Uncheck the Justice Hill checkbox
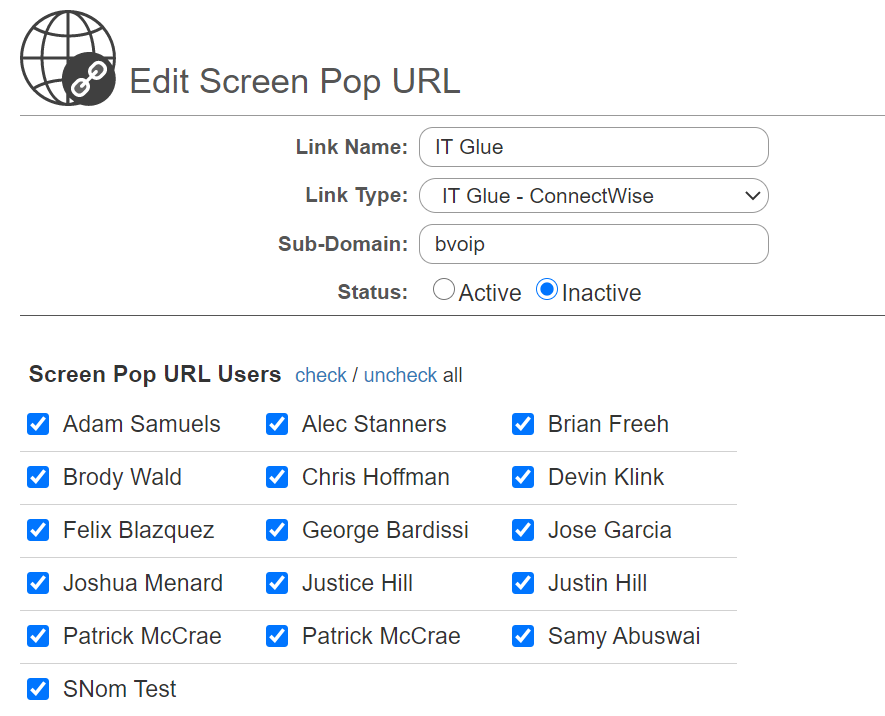This screenshot has height=716, width=885. coord(277,583)
